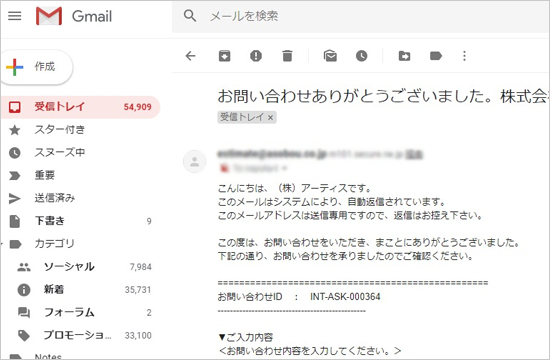
Task: Go back to inbox with arrow icon
Action: pyautogui.click(x=190, y=56)
